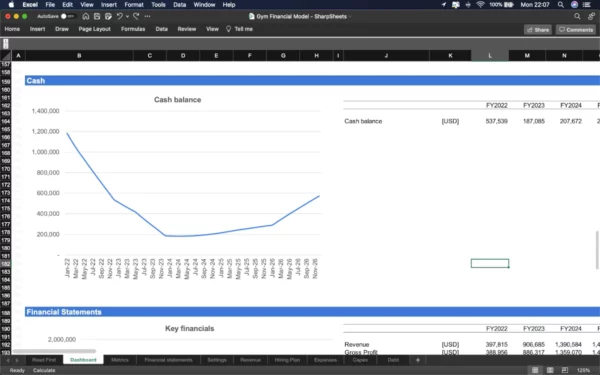
Task: Add a new sheet with plus button
Action: coord(418,360)
